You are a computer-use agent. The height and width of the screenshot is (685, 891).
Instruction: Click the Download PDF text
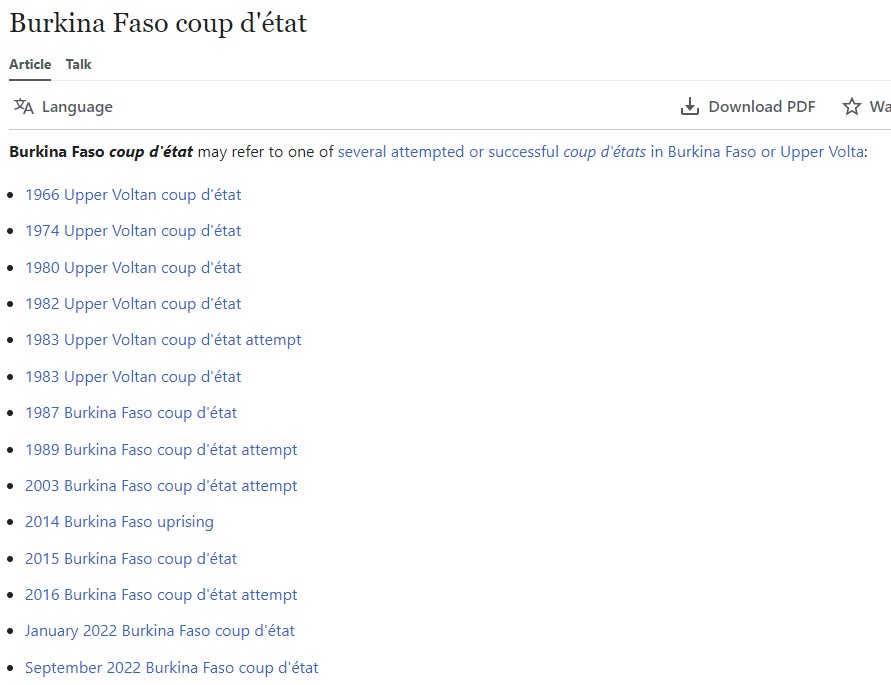click(x=761, y=107)
